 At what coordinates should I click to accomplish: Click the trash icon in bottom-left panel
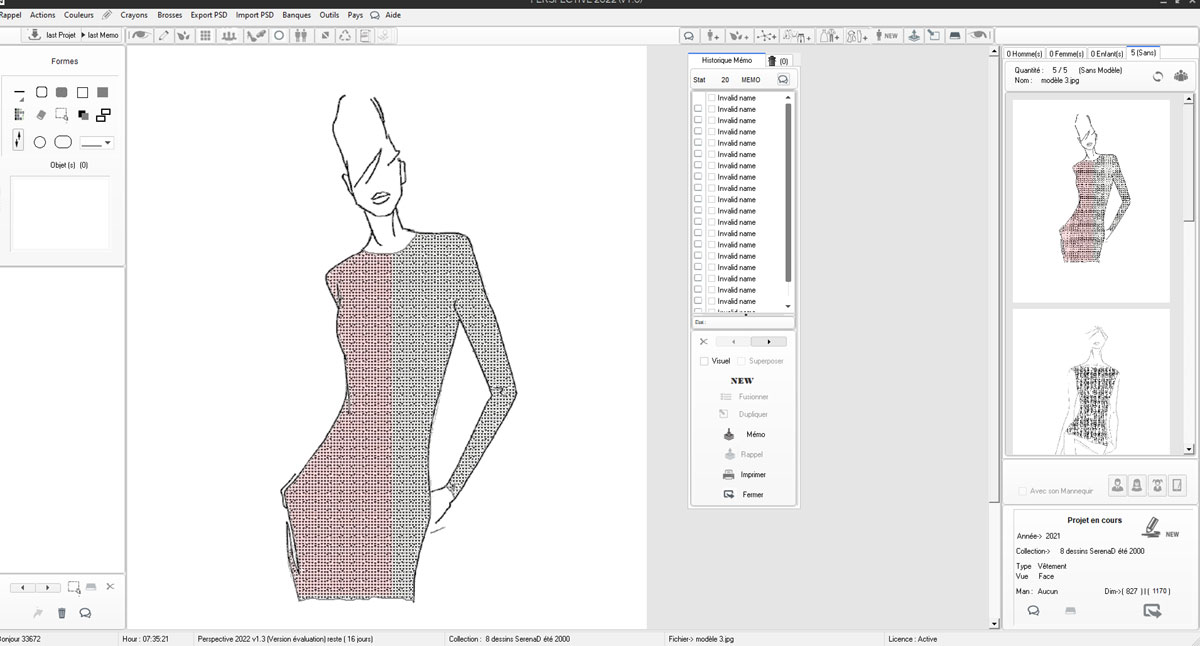coord(62,613)
